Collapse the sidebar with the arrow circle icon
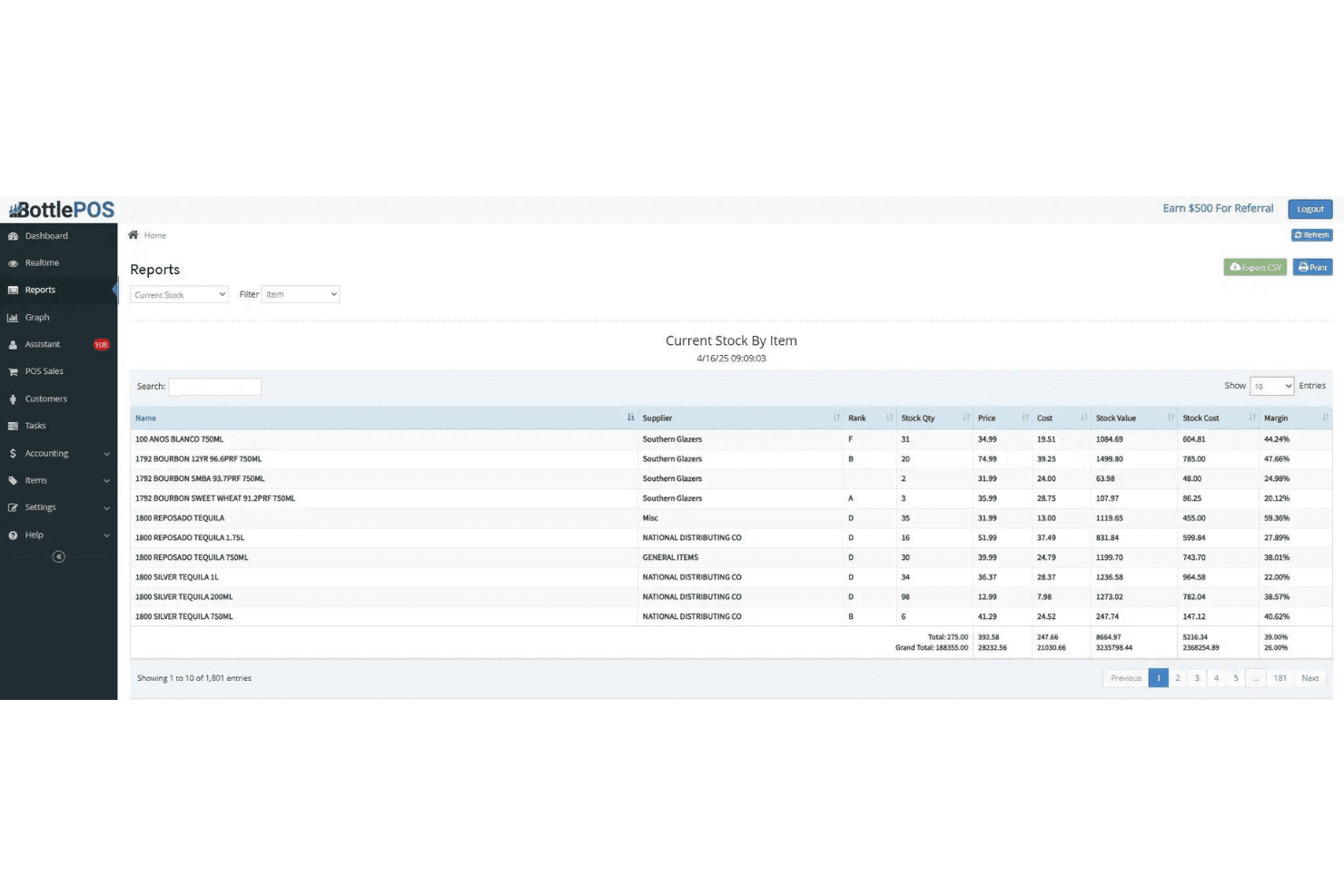This screenshot has width=1344, height=896. pyautogui.click(x=59, y=556)
